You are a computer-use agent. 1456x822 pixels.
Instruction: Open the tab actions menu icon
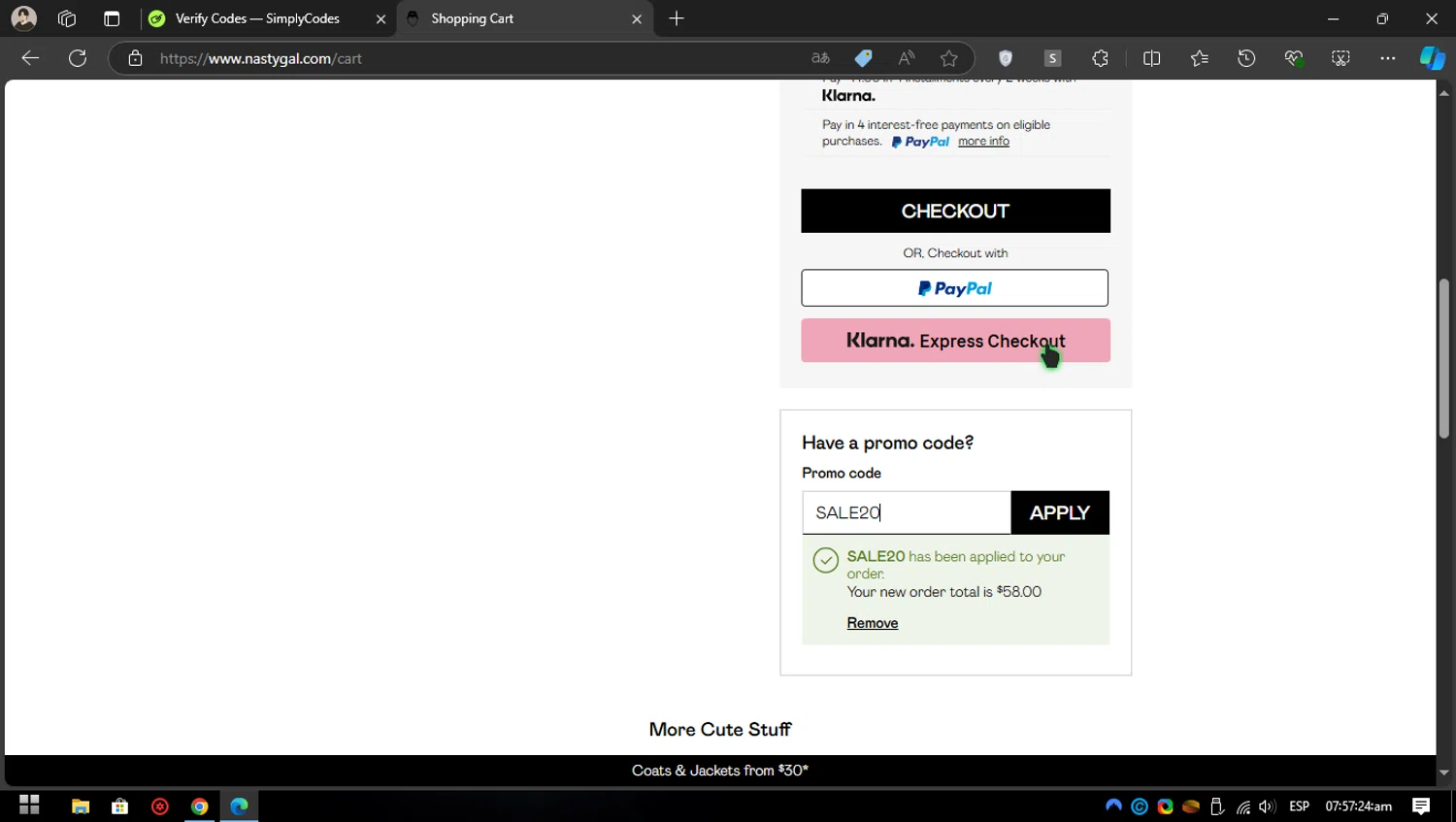112,18
